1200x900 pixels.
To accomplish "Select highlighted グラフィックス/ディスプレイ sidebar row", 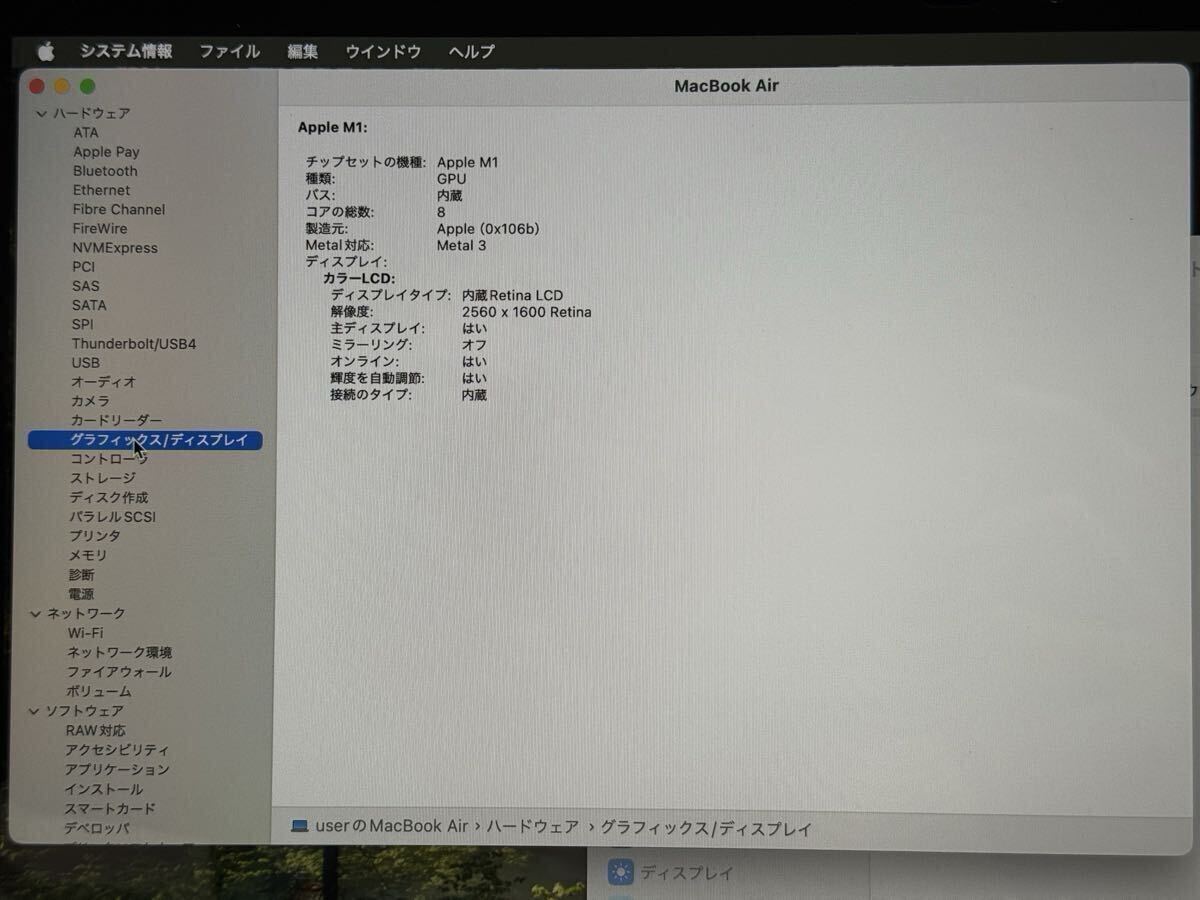I will [145, 440].
